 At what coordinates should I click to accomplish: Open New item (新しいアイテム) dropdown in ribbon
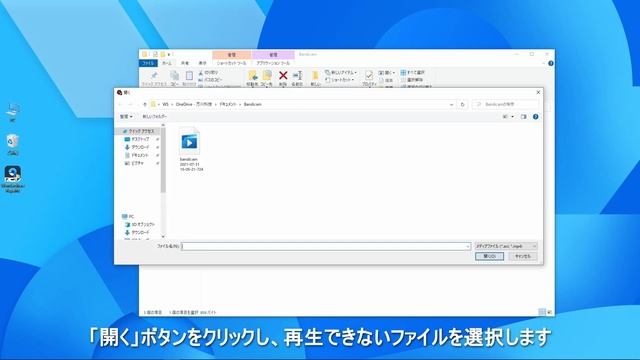point(341,72)
